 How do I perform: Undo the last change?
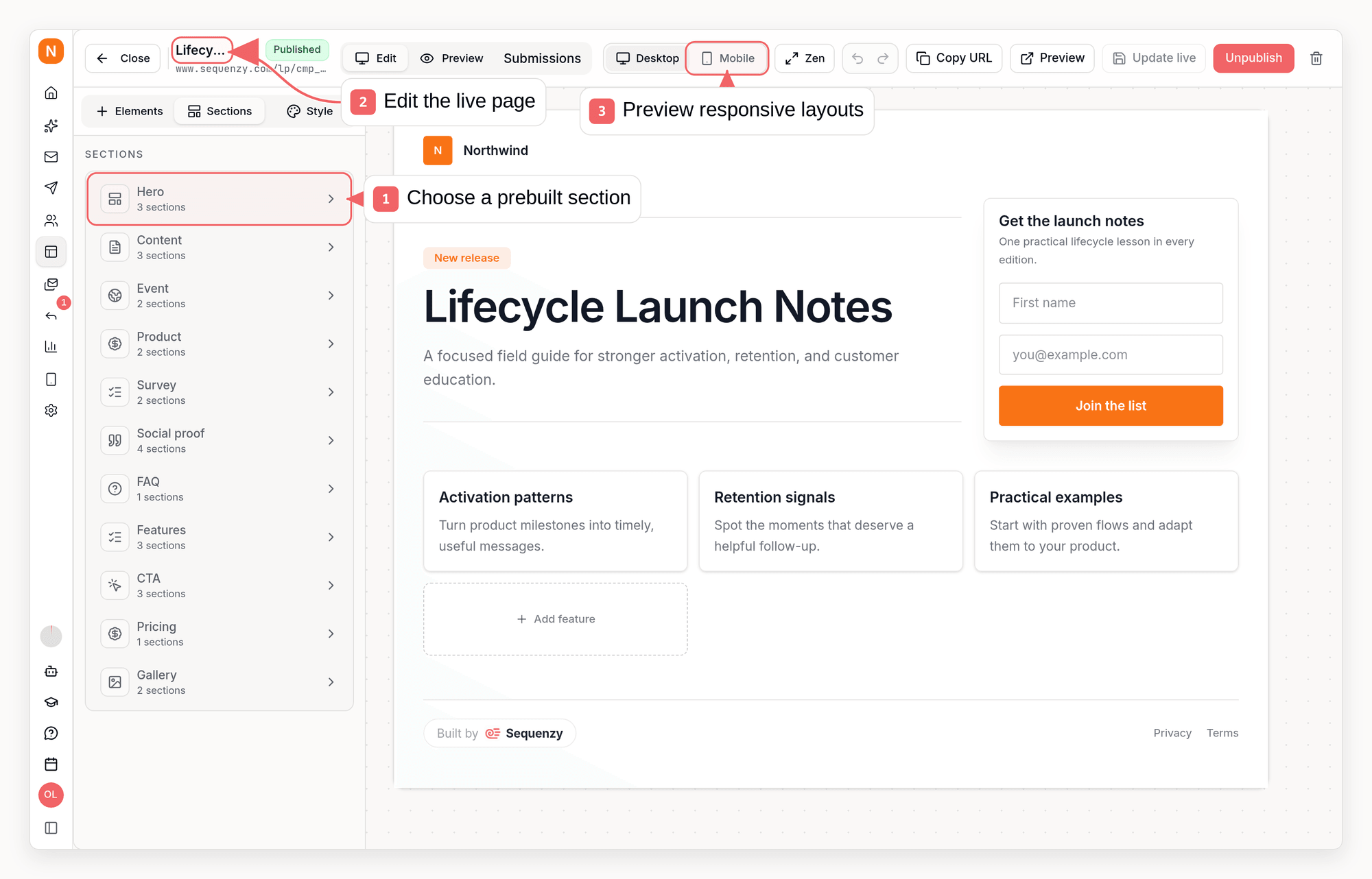[858, 58]
